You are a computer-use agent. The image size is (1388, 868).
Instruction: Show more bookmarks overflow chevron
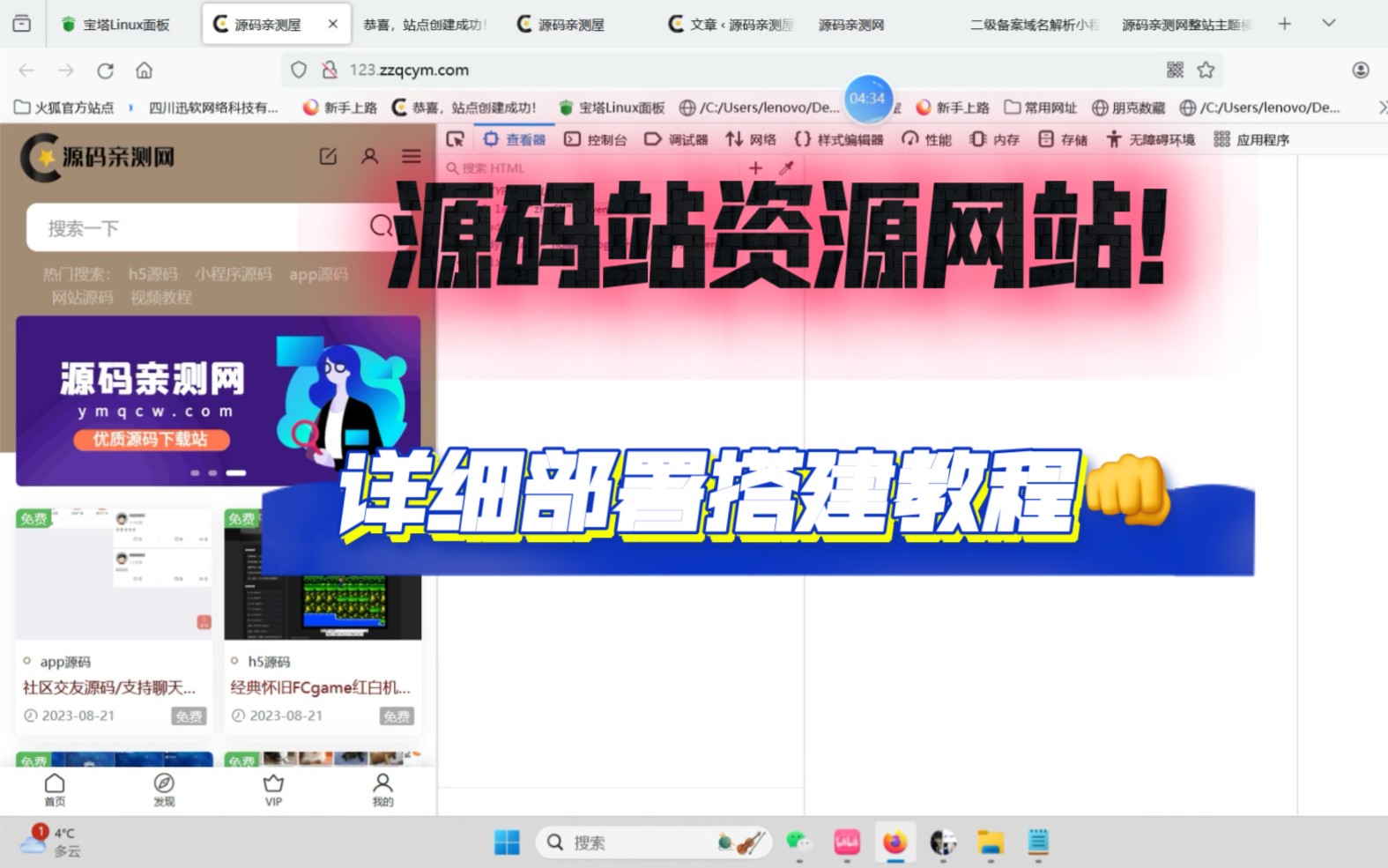click(x=1382, y=108)
